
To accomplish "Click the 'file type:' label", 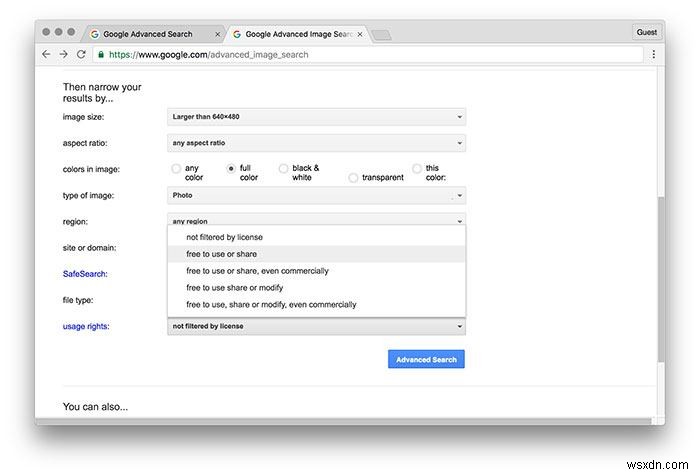I will click(x=78, y=300).
